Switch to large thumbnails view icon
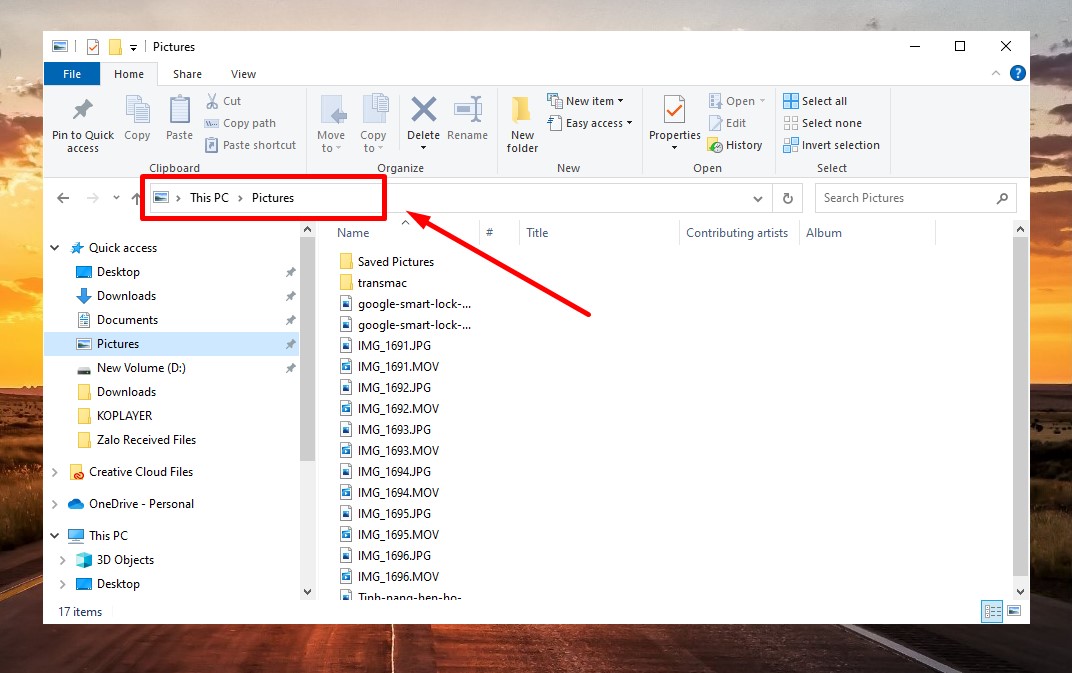The image size is (1072, 673). [x=1013, y=611]
